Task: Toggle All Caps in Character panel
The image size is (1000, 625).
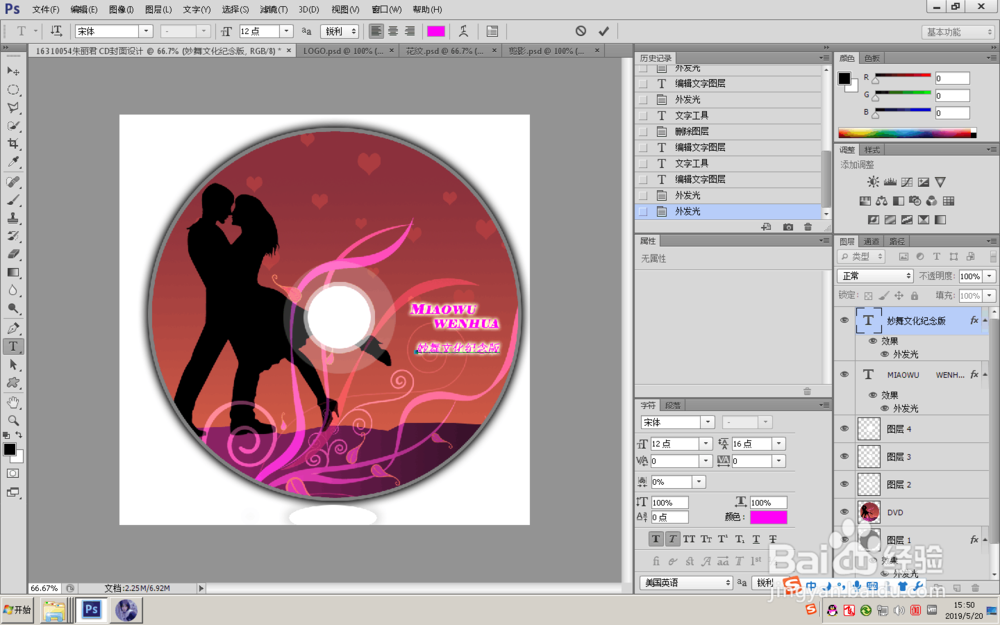Action: pyautogui.click(x=689, y=539)
